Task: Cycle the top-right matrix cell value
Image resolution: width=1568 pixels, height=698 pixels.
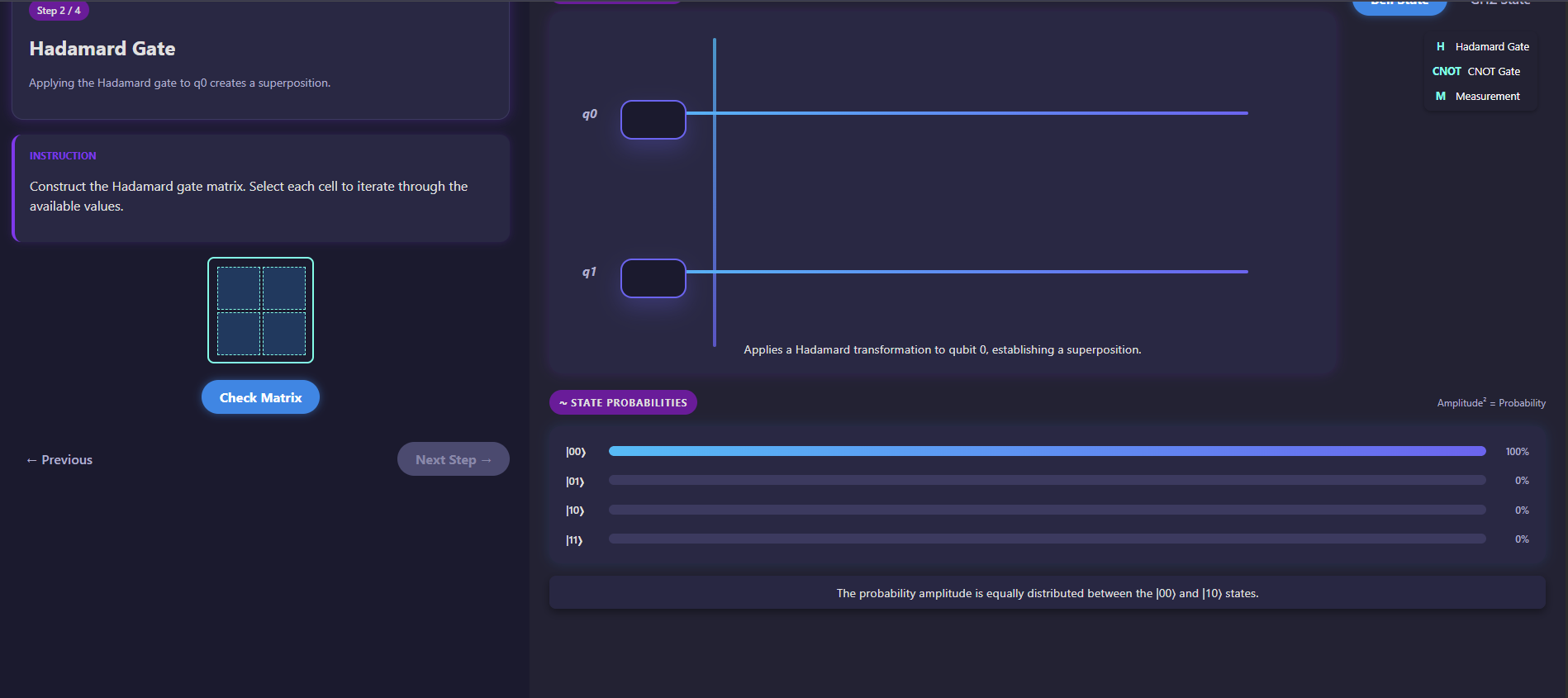Action: (x=284, y=288)
